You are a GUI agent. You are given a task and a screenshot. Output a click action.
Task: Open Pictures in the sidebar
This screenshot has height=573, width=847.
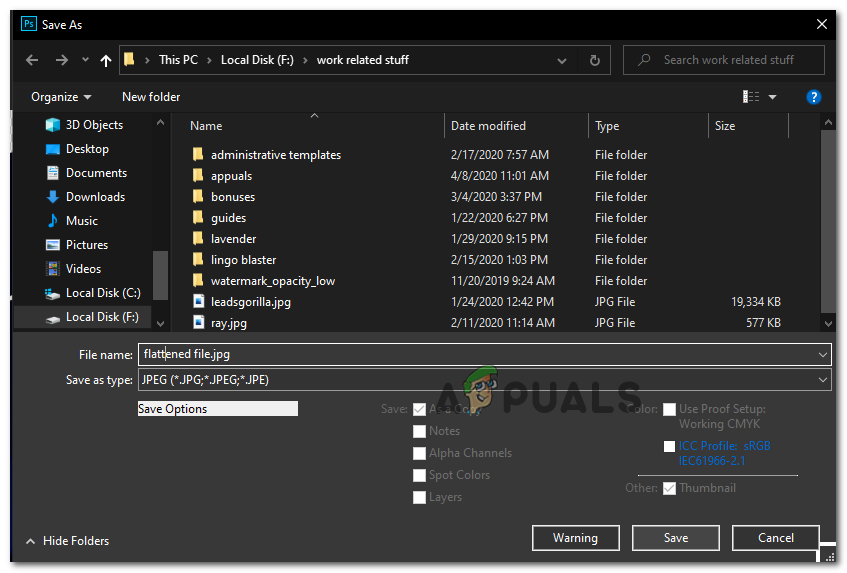tap(77, 245)
